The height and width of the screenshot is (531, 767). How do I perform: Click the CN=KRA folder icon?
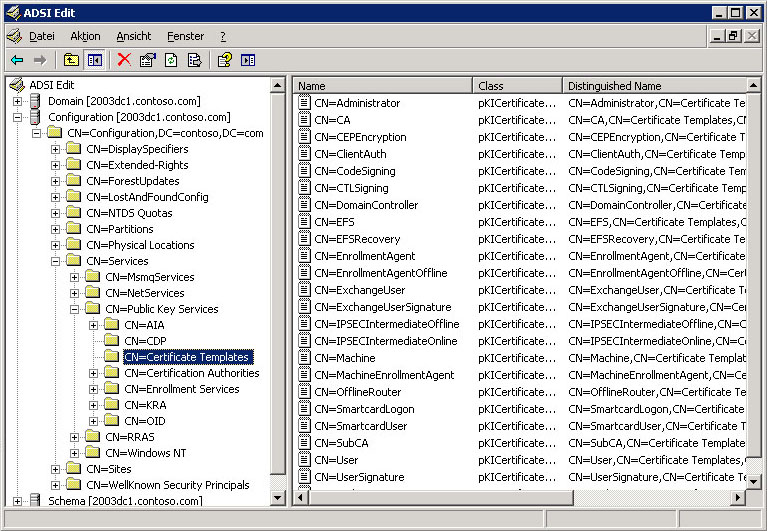click(x=112, y=404)
